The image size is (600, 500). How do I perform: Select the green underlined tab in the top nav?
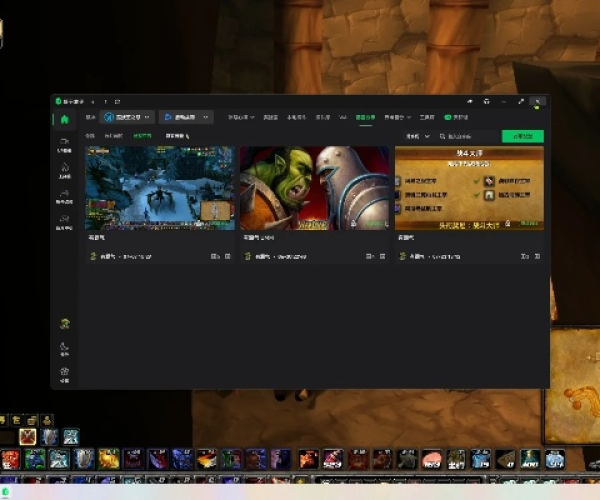(365, 117)
